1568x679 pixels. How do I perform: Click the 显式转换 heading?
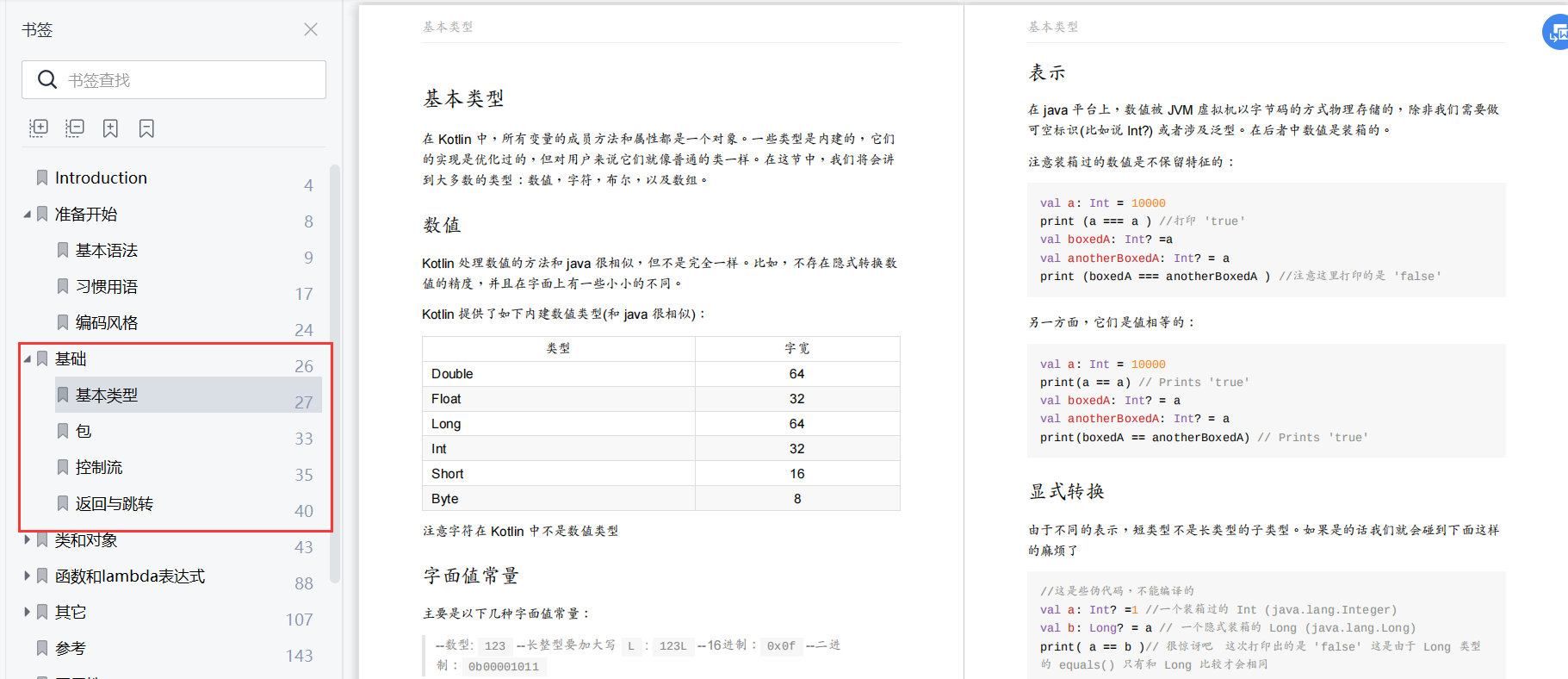click(1067, 491)
